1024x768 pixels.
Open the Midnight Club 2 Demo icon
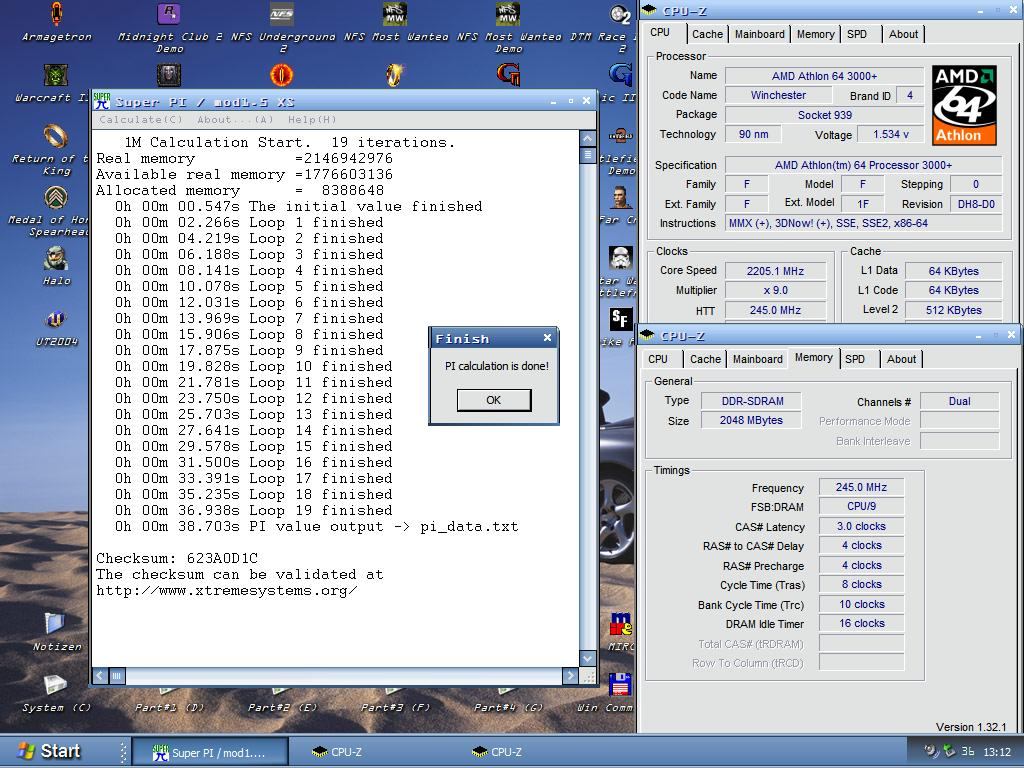tap(168, 14)
